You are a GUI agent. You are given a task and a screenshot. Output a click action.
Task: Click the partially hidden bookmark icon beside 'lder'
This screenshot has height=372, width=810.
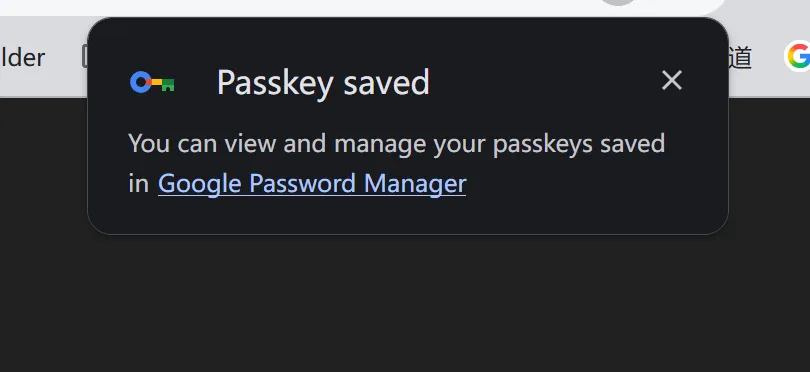tap(85, 57)
